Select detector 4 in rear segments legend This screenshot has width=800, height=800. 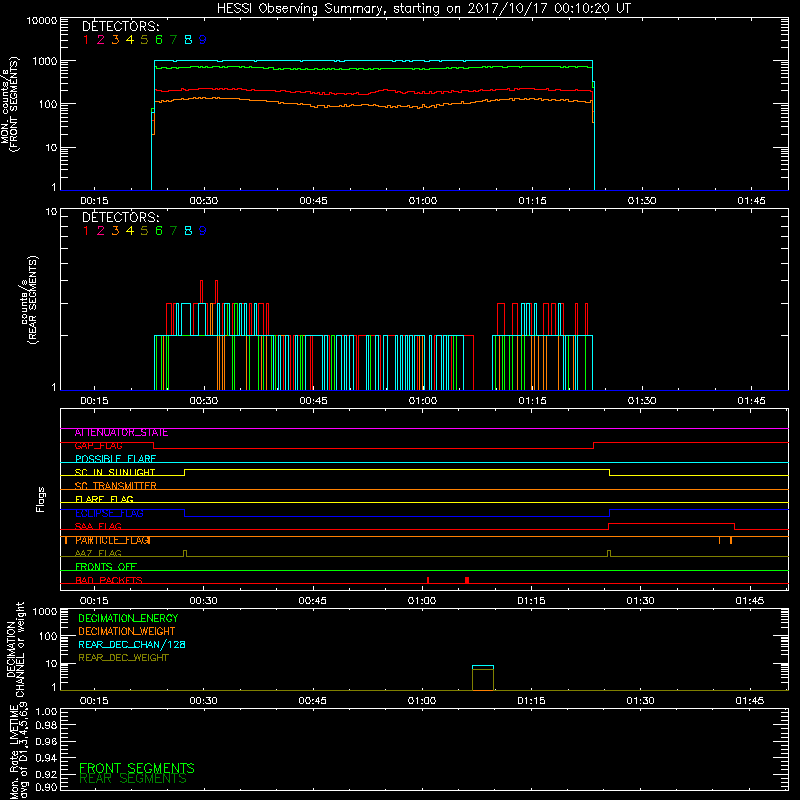(x=130, y=231)
